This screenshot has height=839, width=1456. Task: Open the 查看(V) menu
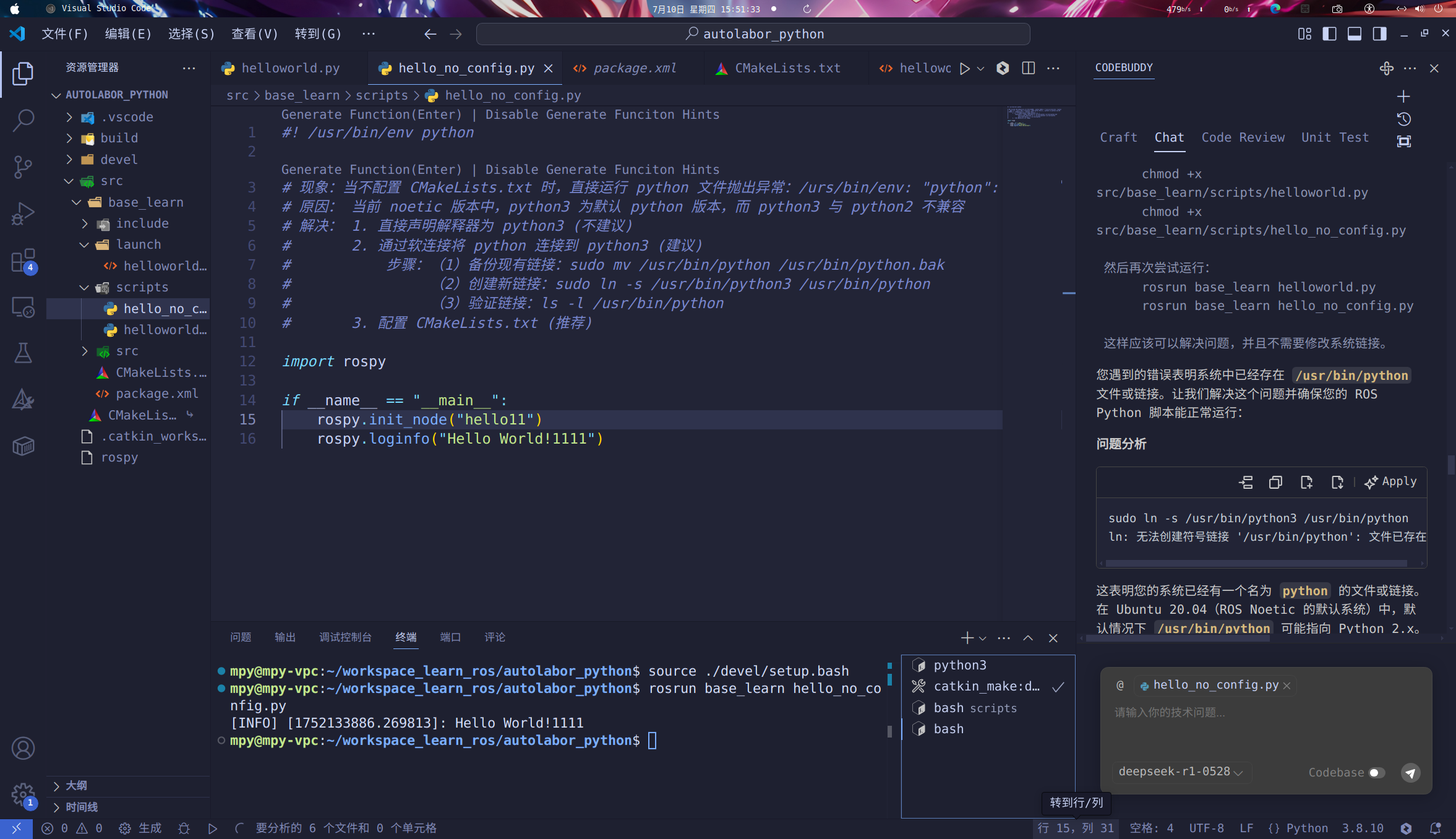click(254, 34)
